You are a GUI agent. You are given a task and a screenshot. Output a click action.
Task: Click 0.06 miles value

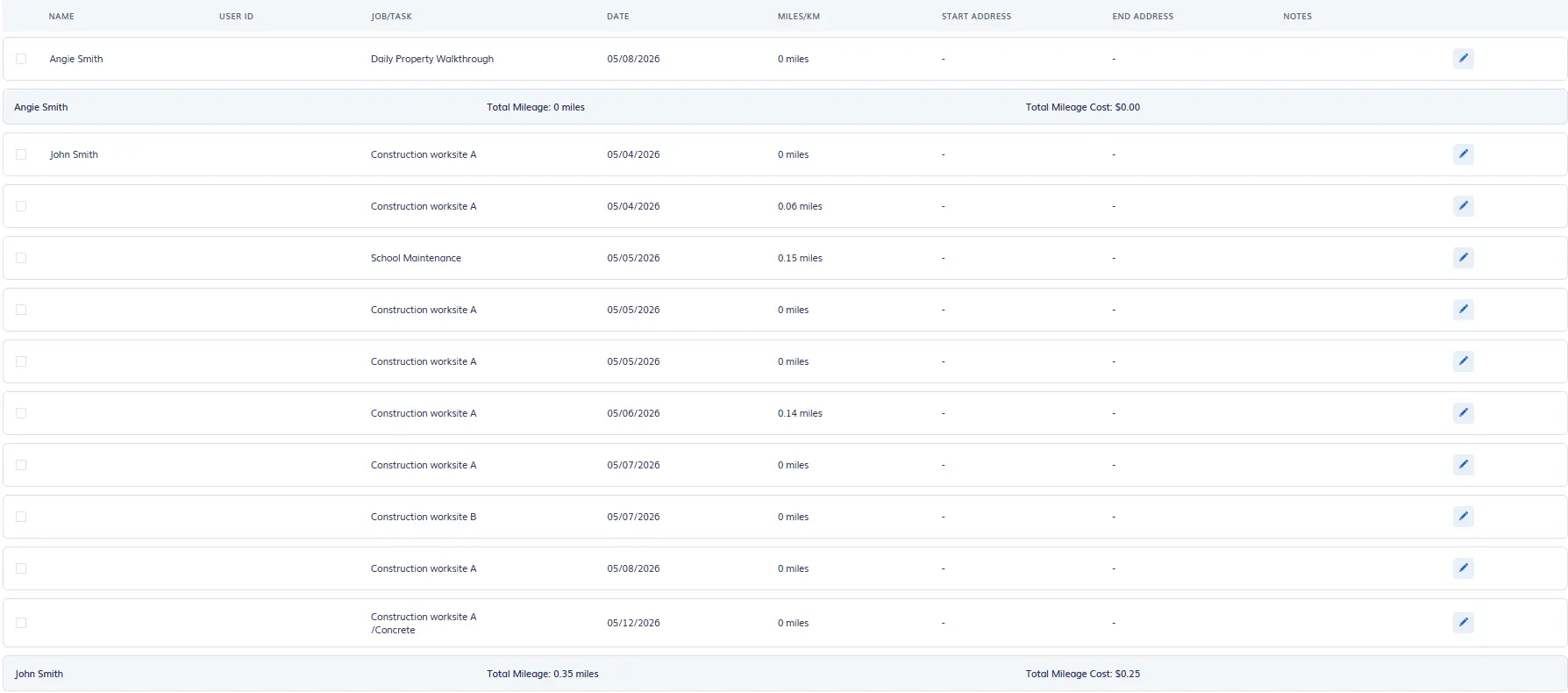tap(800, 206)
